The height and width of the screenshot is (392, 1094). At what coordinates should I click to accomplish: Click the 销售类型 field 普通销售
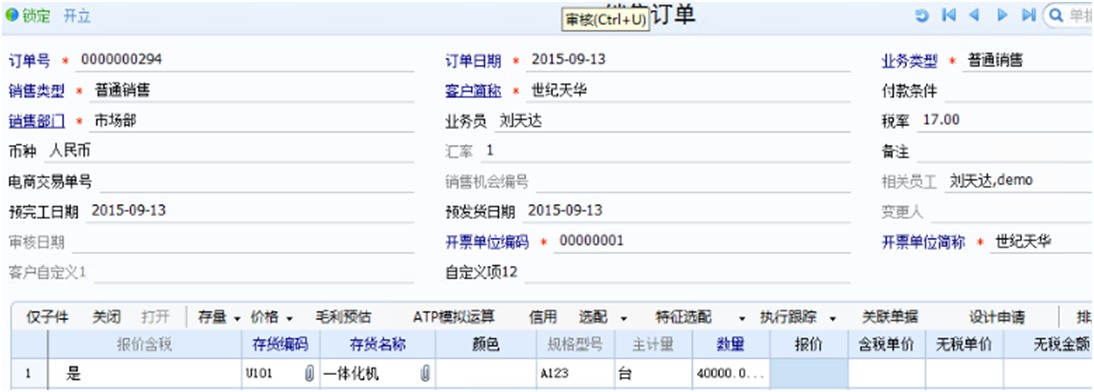(x=252, y=91)
